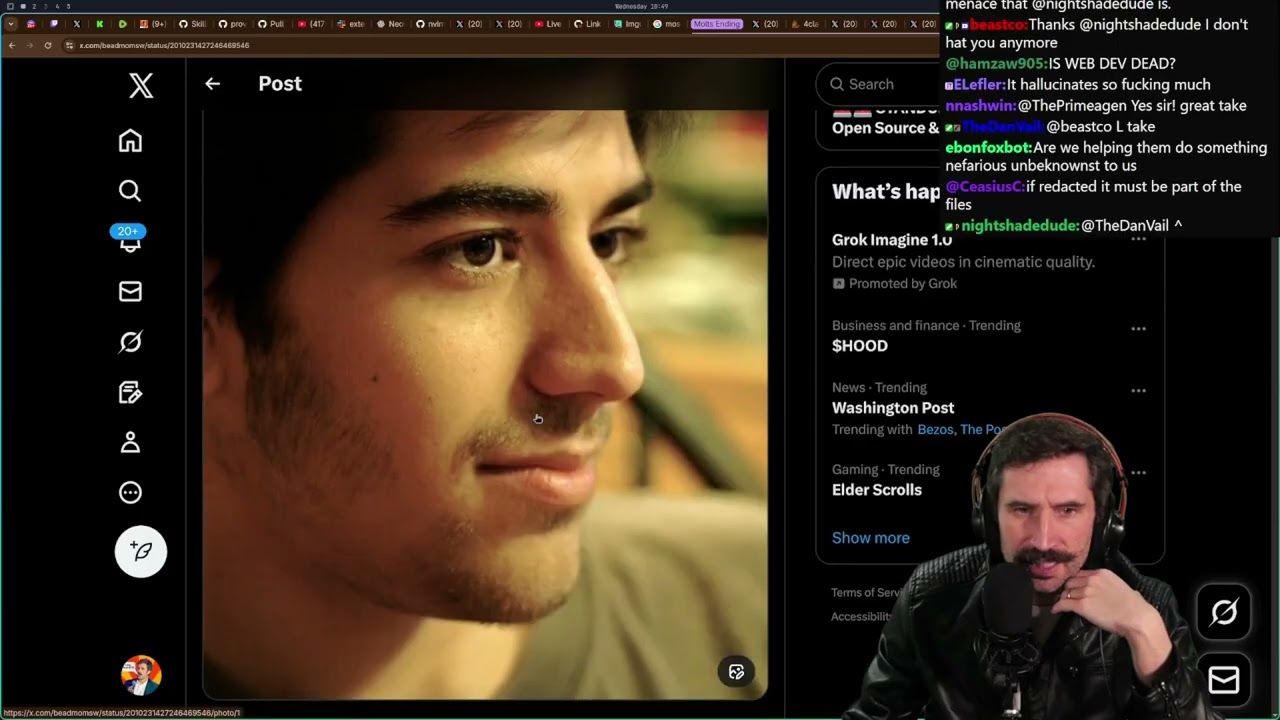Open Profile icon in sidebar
The image size is (1280, 720).
(130, 442)
